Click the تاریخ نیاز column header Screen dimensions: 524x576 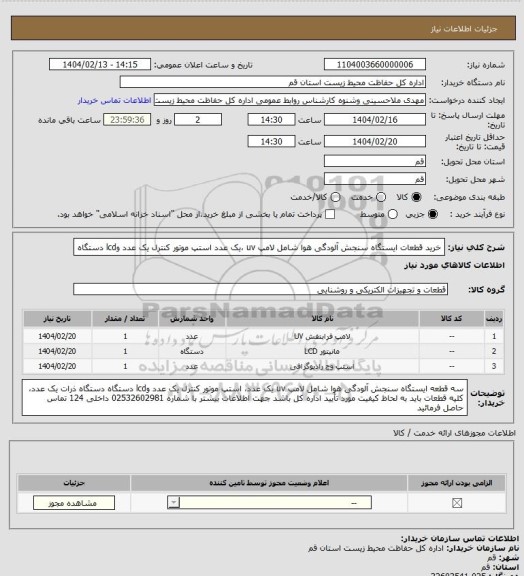click(57, 319)
